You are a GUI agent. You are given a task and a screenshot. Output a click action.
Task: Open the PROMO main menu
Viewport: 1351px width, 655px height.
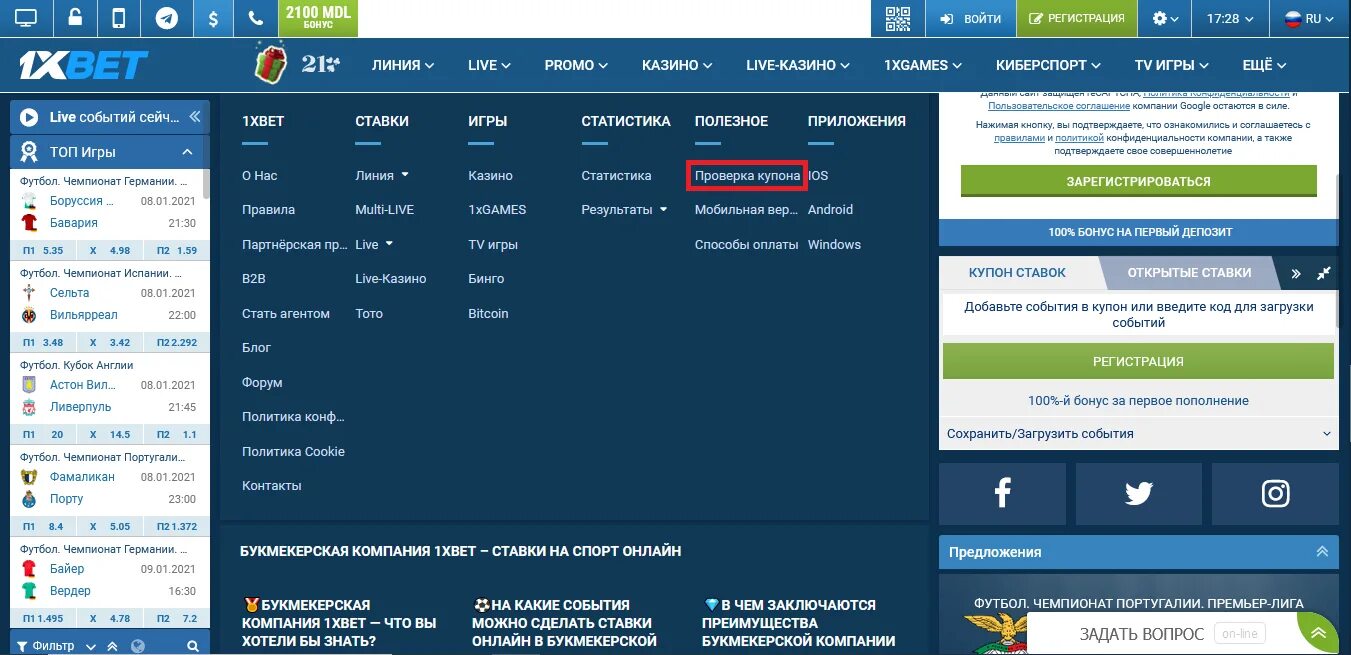point(576,65)
